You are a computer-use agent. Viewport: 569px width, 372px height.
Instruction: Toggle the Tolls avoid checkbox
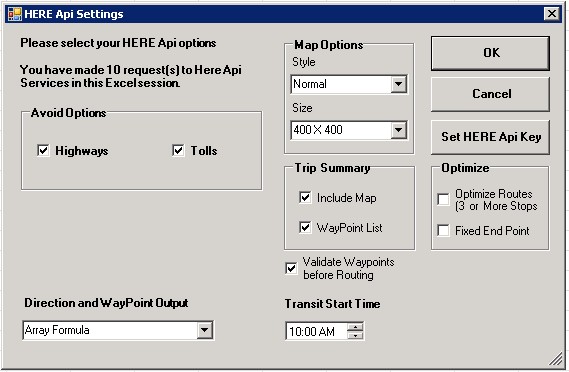[178, 150]
